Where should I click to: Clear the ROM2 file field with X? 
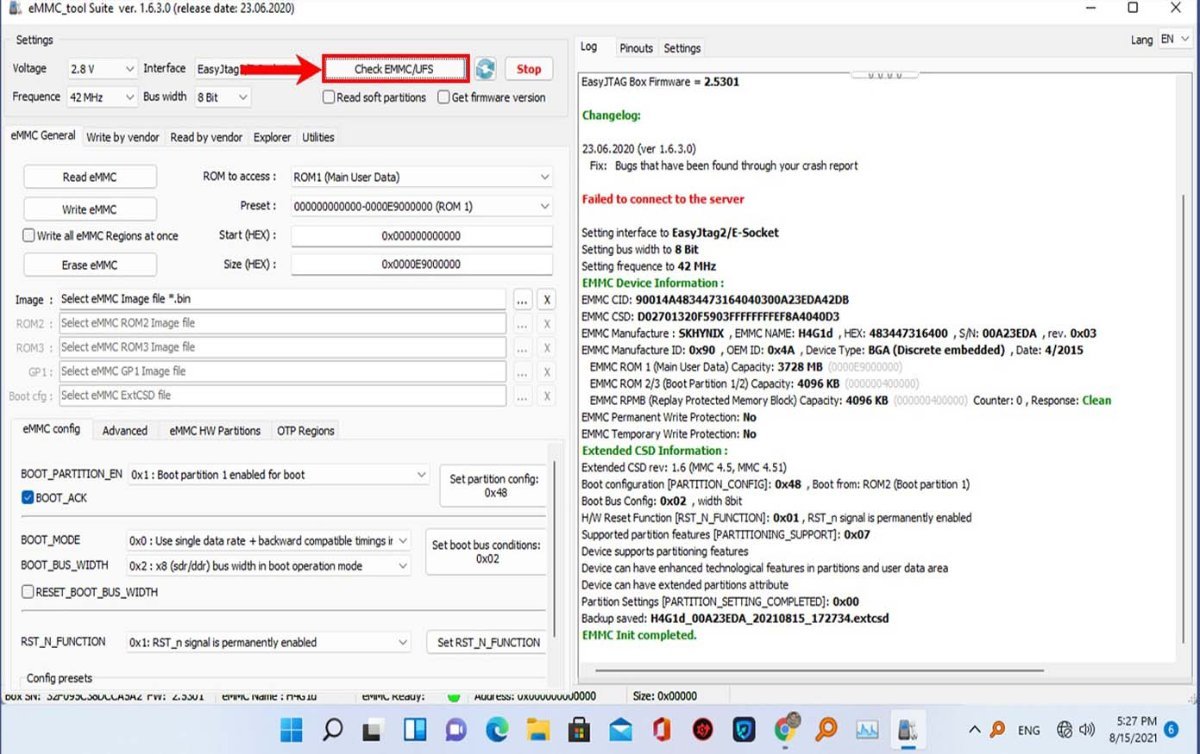click(x=547, y=323)
